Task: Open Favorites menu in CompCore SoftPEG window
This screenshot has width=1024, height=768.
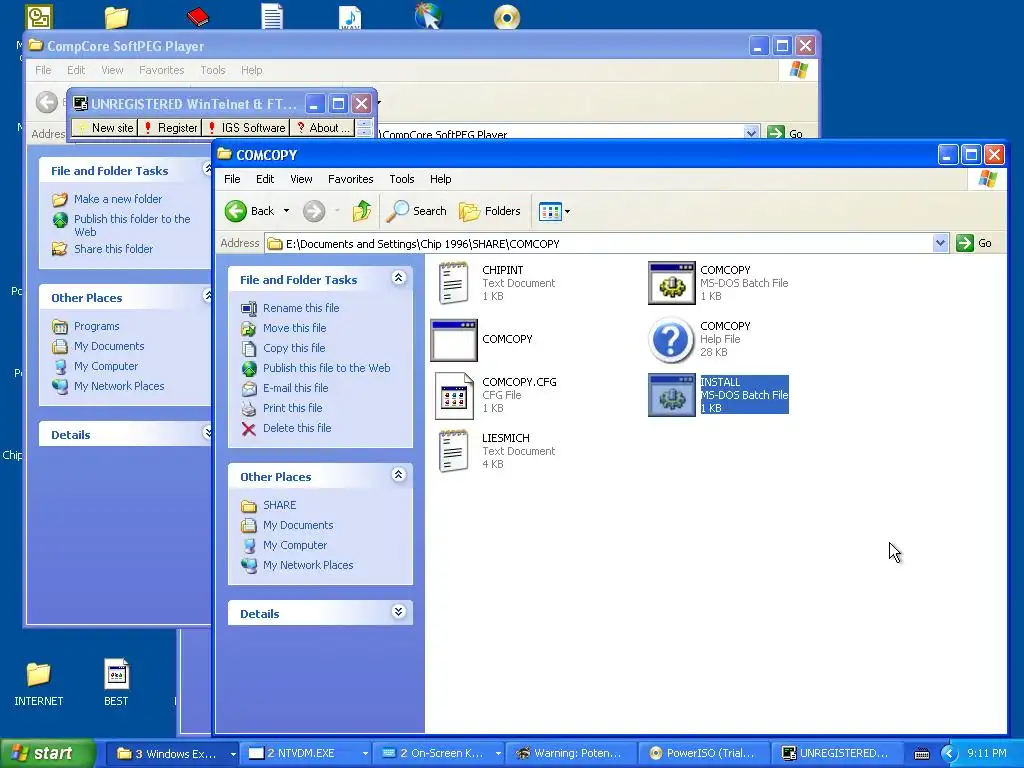Action: click(161, 70)
